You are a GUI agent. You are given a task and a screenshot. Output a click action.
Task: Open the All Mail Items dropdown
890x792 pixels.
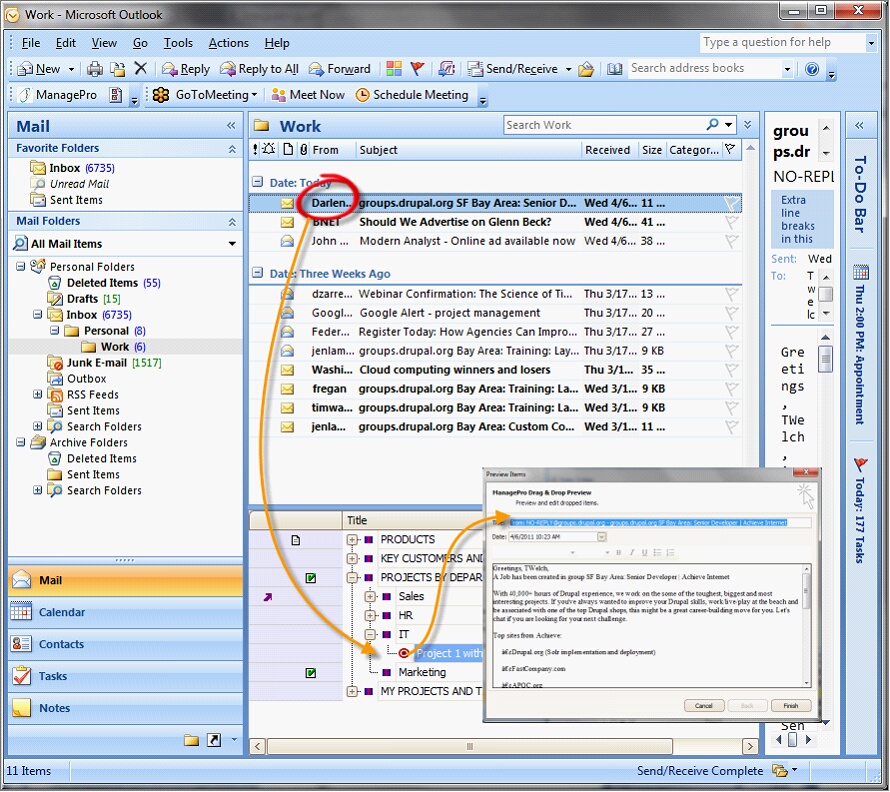[232, 244]
